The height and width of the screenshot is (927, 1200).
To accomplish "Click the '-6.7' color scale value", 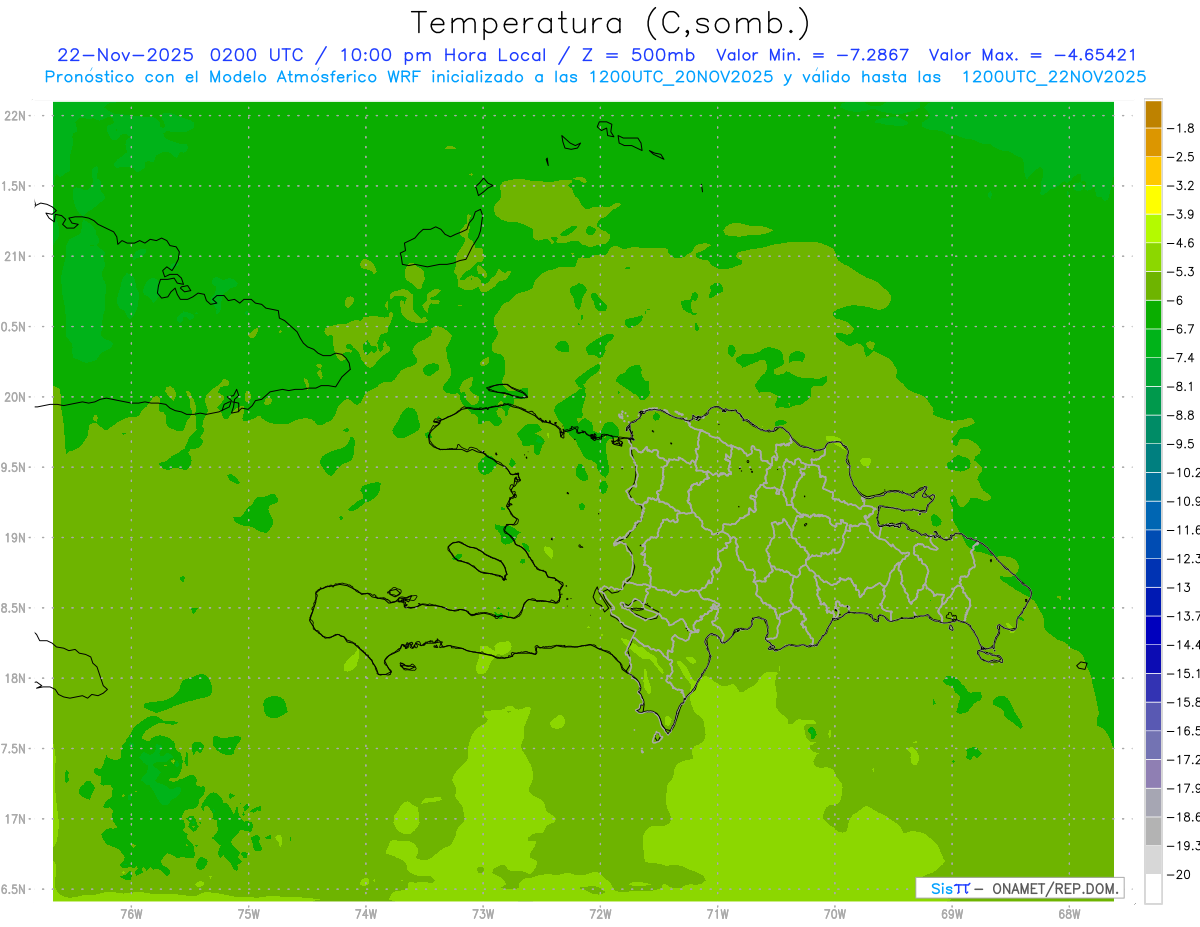I will [x=1181, y=329].
